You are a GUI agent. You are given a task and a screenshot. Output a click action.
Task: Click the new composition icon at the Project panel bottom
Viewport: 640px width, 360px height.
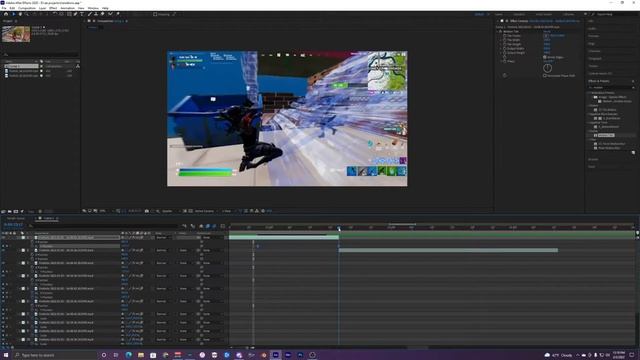[x=16, y=211]
